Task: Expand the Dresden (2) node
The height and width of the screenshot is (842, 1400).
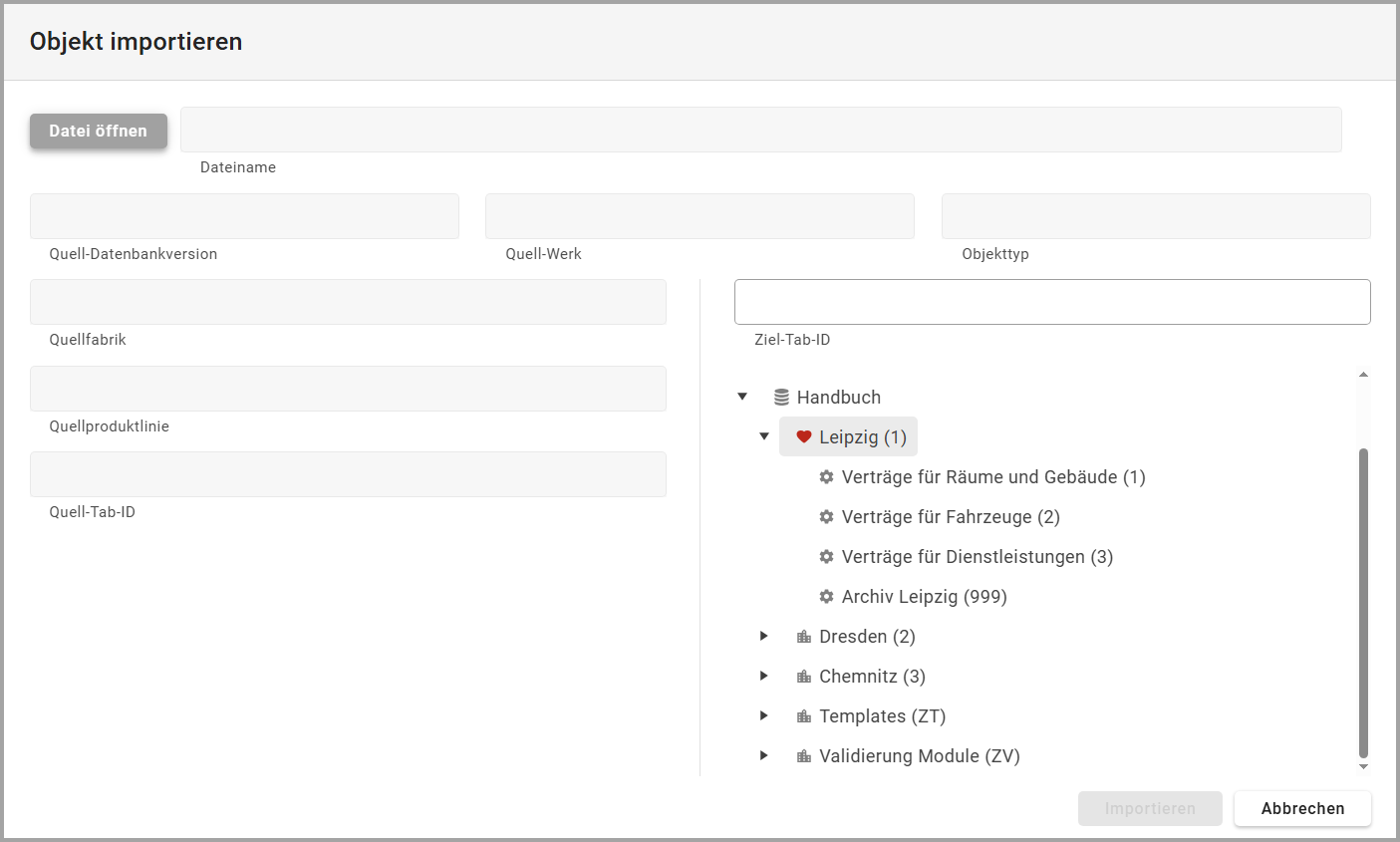Action: tap(764, 636)
